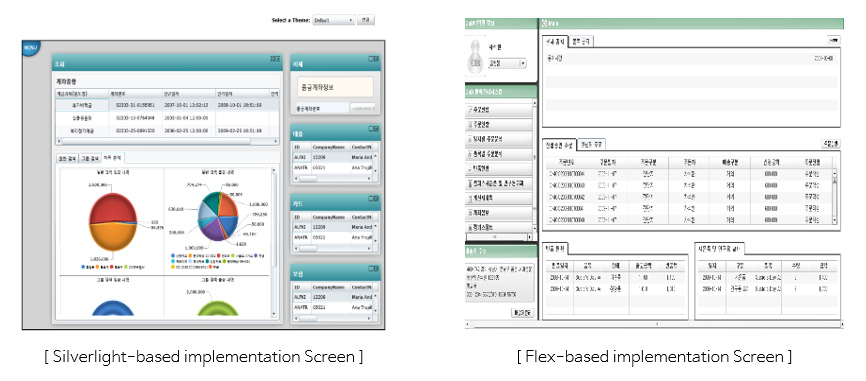Click the window icons on bottom right-side panel header
This screenshot has height=381, width=866.
374,268
